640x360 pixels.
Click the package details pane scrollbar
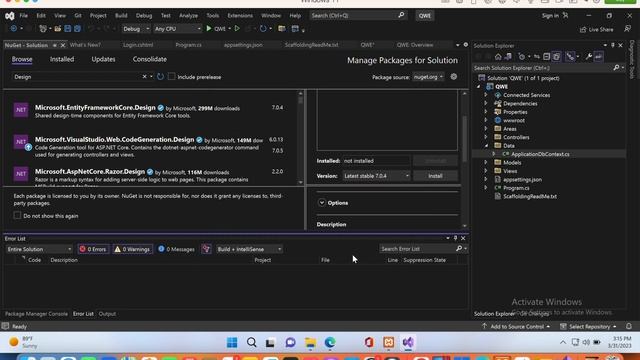464,159
